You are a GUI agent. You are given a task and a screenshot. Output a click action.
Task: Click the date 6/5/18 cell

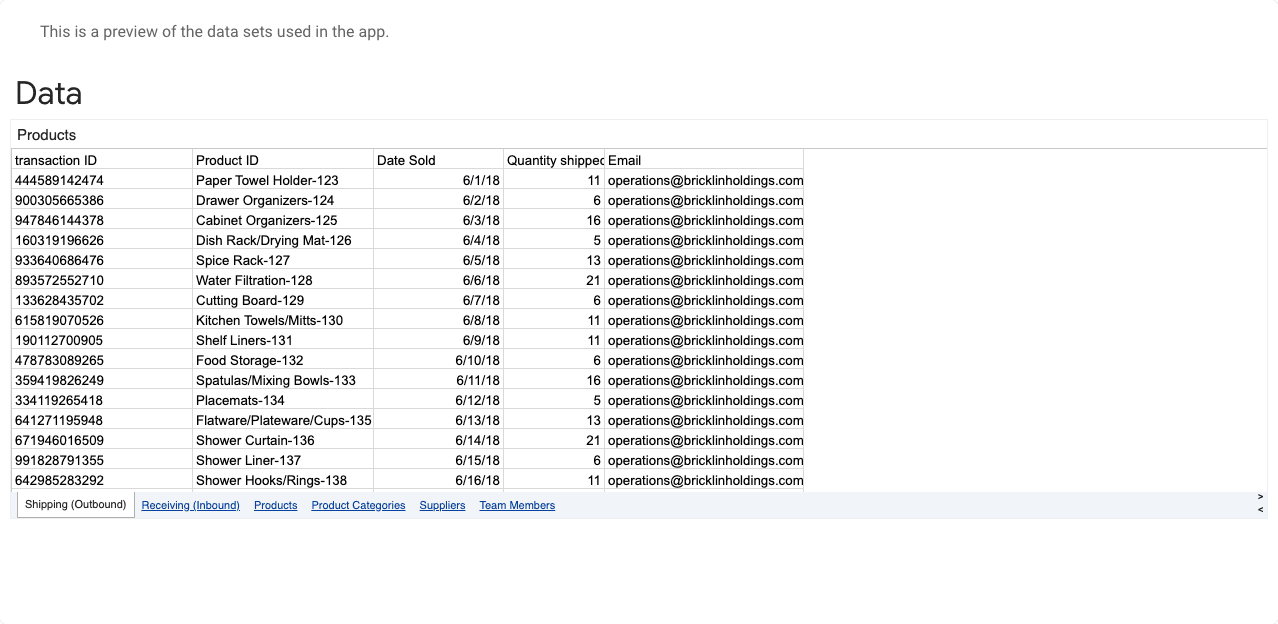click(439, 260)
